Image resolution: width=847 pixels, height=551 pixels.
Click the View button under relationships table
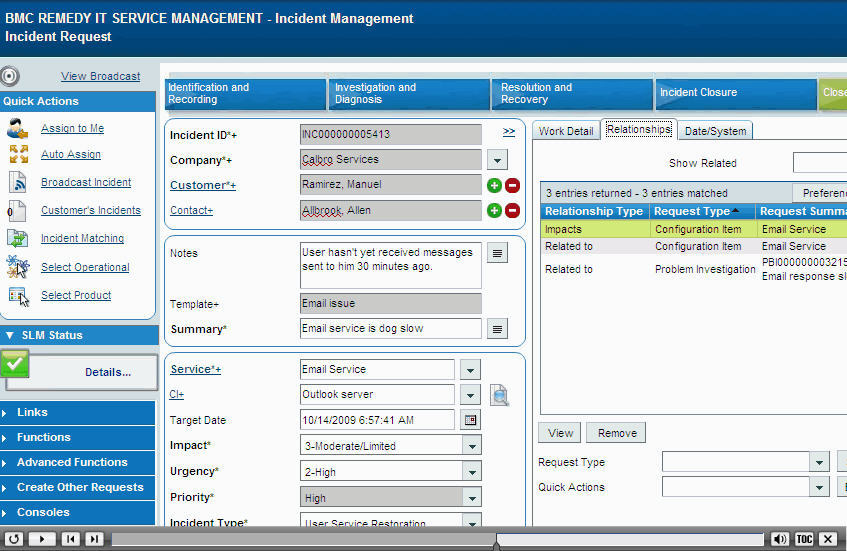tap(560, 433)
